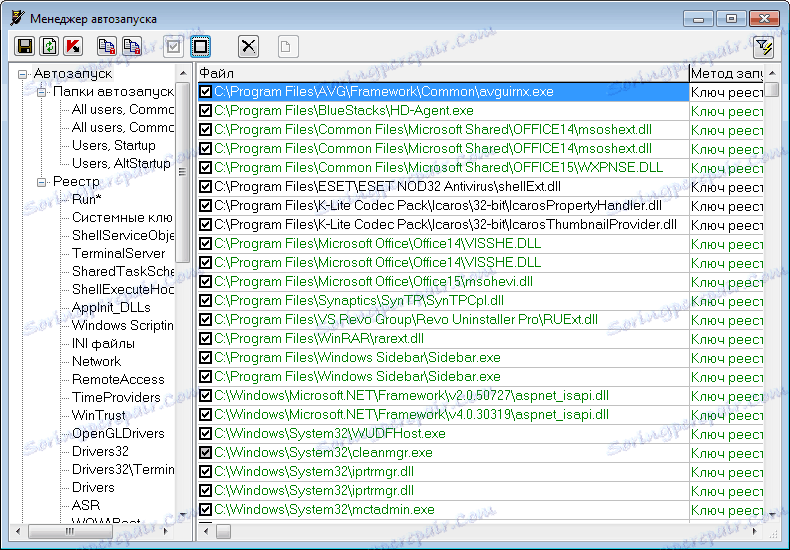Select the Network tree item

pos(96,362)
